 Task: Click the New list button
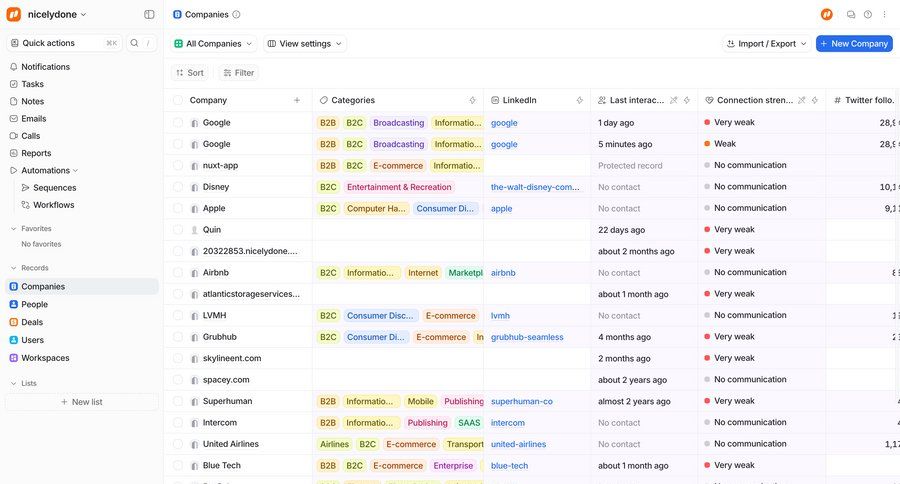pos(82,402)
